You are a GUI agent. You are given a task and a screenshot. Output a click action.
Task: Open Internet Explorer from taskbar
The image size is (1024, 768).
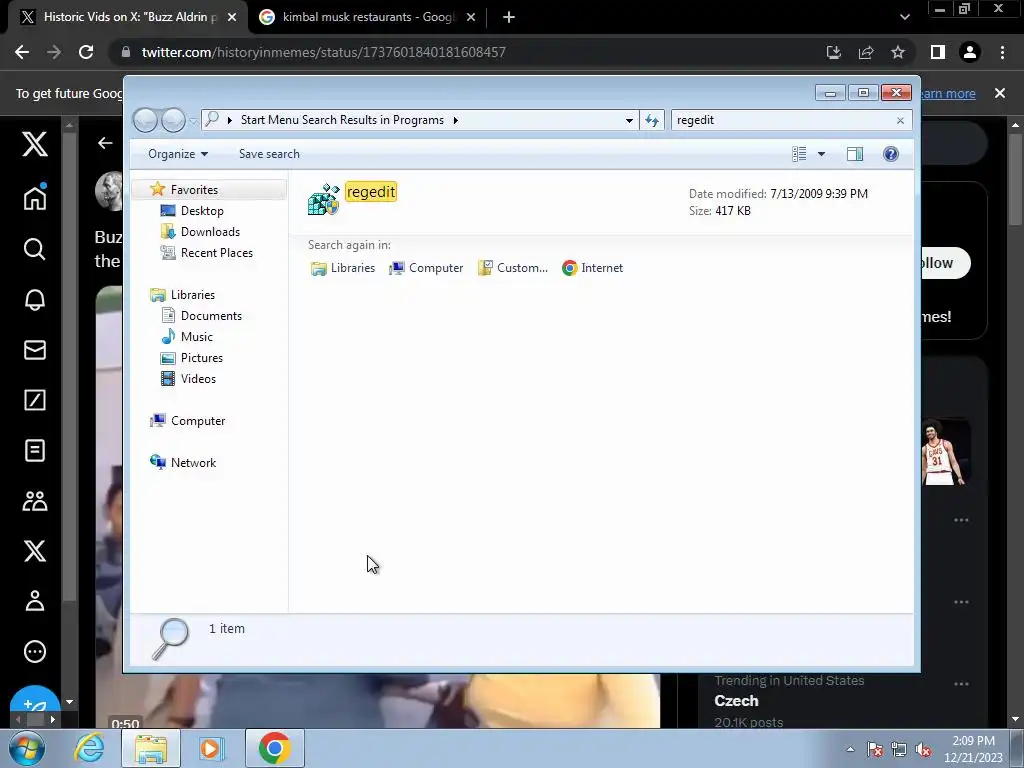click(89, 748)
